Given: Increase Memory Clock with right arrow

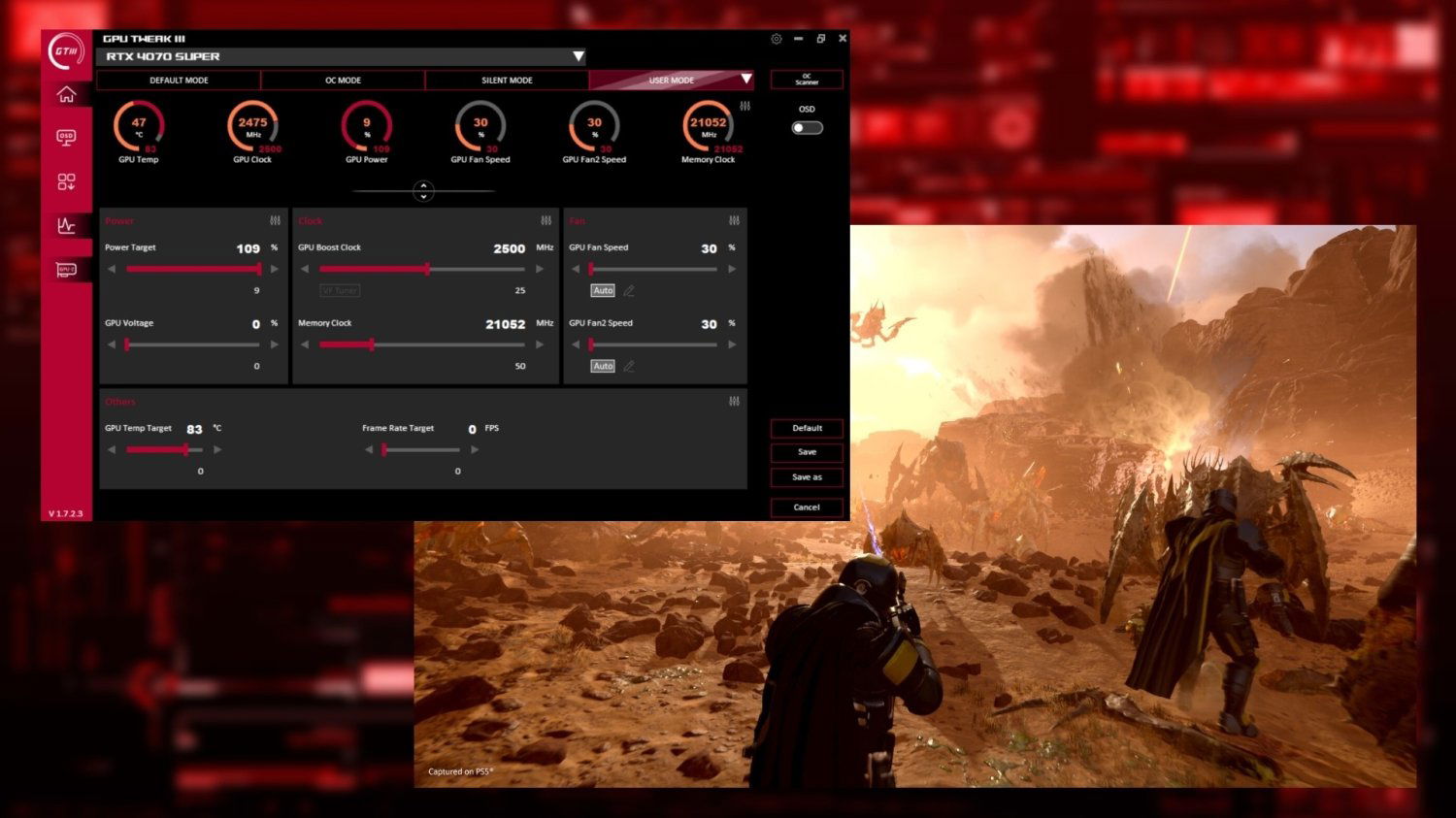Looking at the screenshot, I should point(540,344).
